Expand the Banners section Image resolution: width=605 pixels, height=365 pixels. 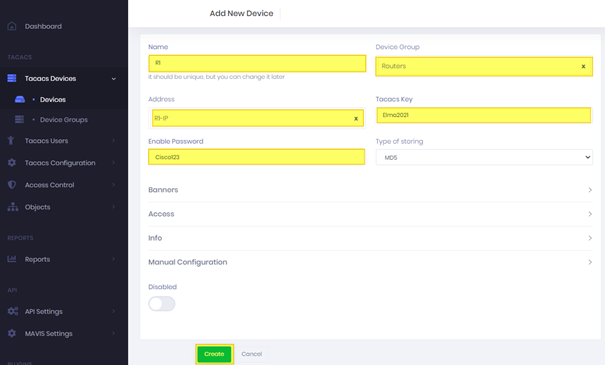tap(370, 190)
